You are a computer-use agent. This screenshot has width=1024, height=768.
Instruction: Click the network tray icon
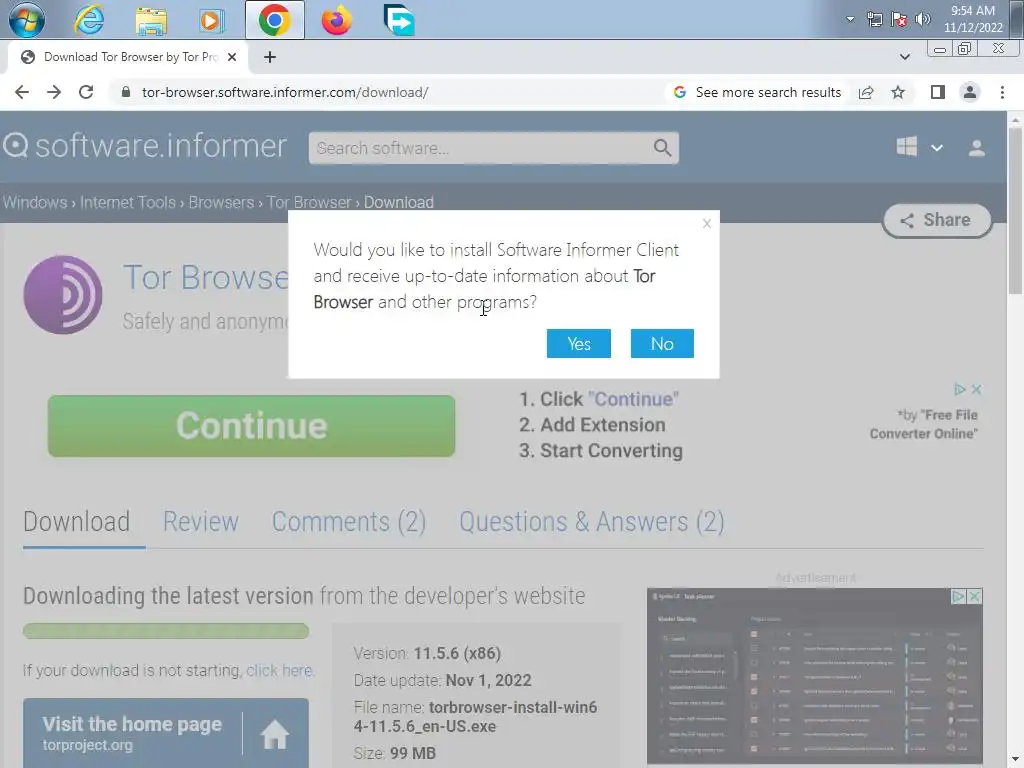point(874,19)
